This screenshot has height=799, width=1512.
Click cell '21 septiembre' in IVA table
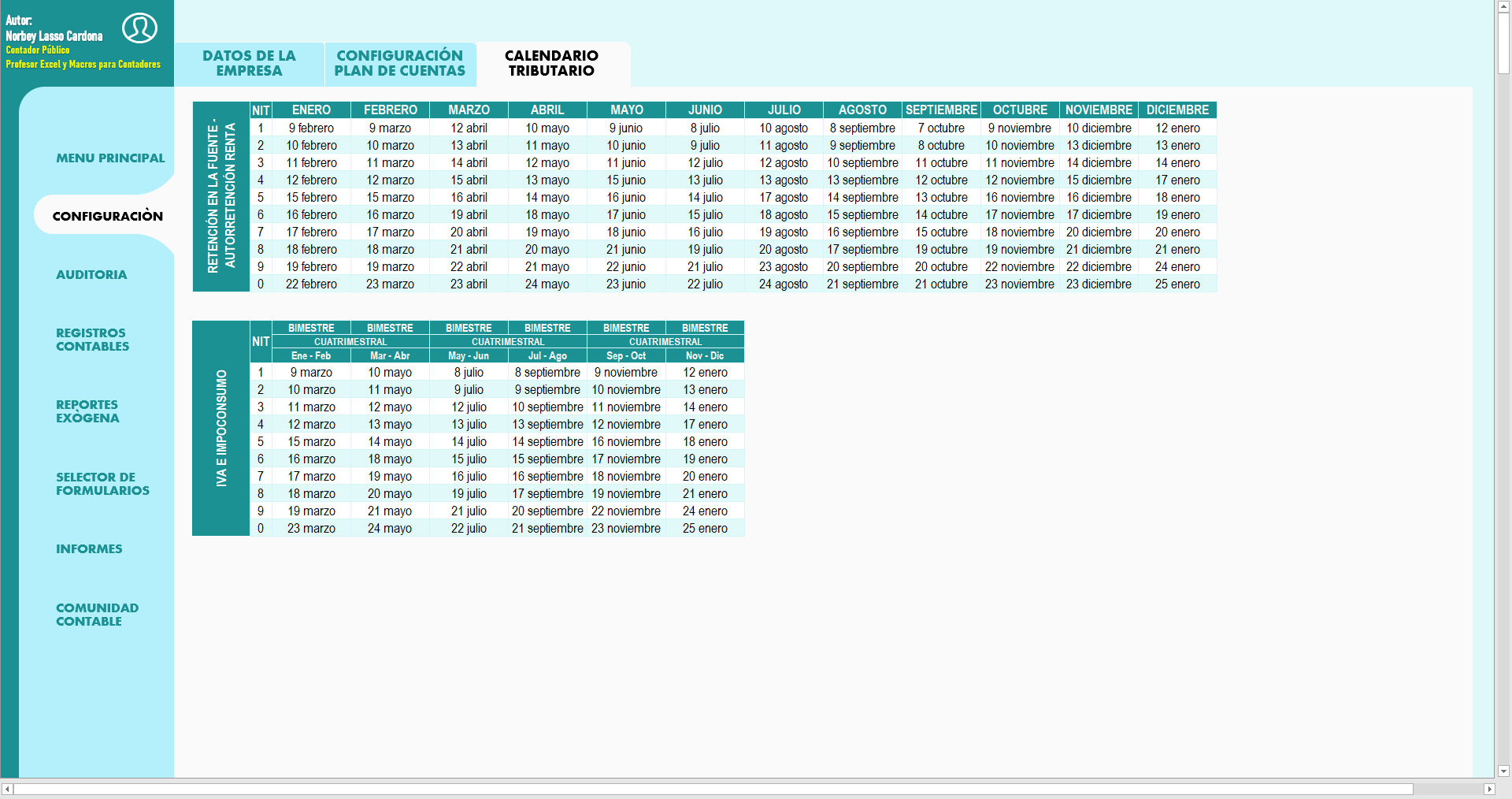coord(547,528)
